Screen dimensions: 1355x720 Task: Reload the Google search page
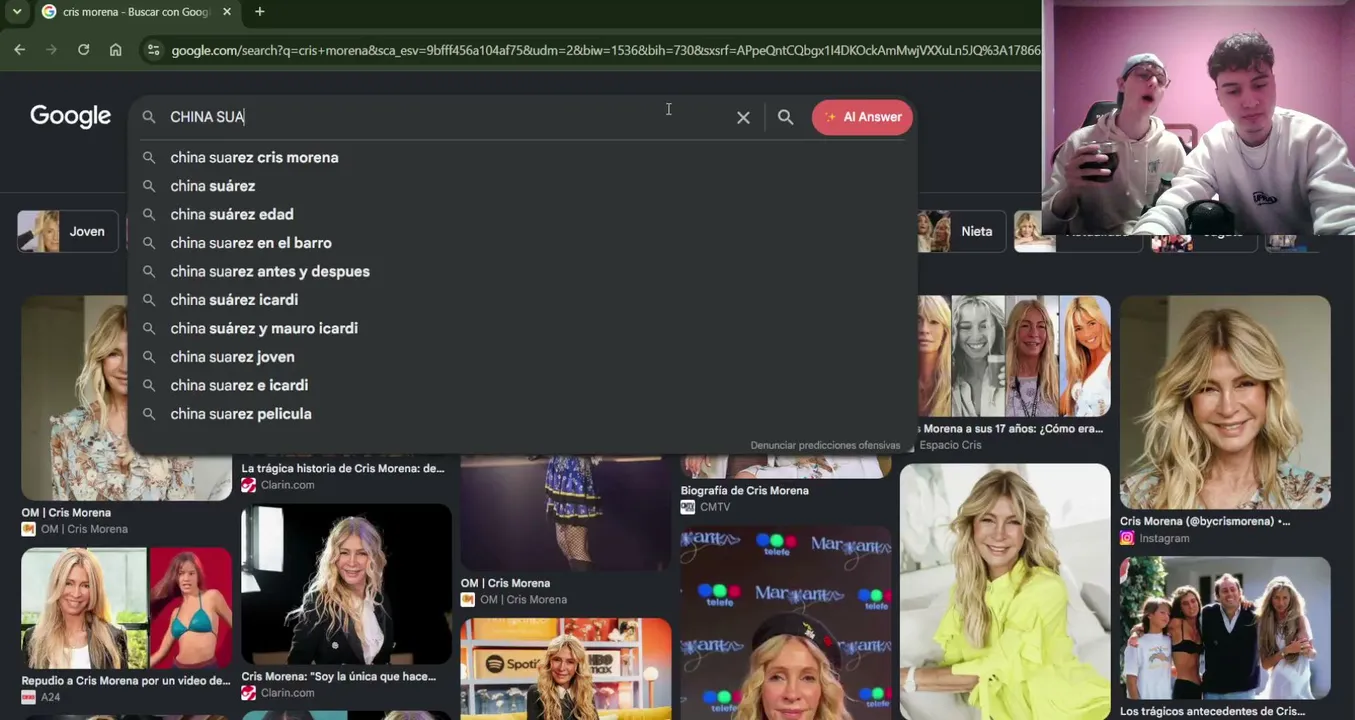84,50
